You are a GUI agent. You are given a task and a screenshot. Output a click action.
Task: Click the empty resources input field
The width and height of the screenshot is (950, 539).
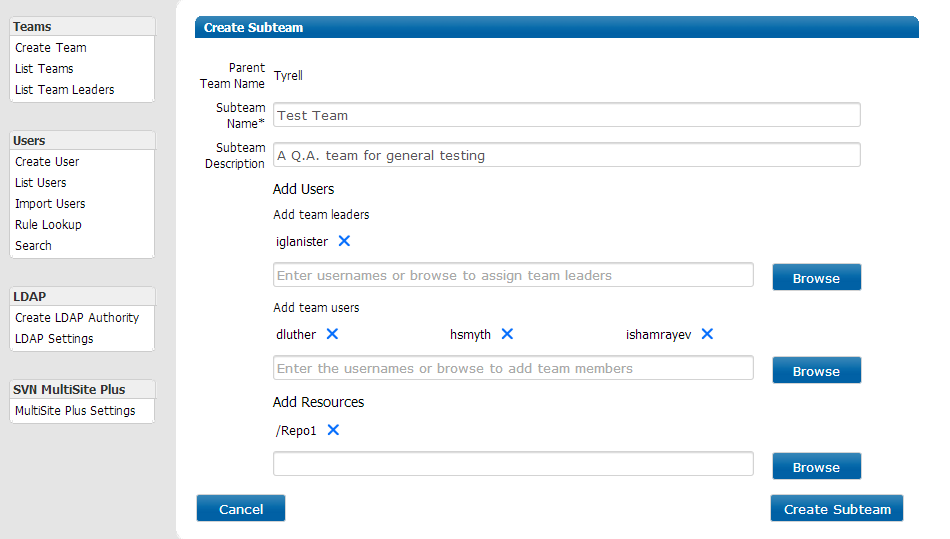coord(513,464)
